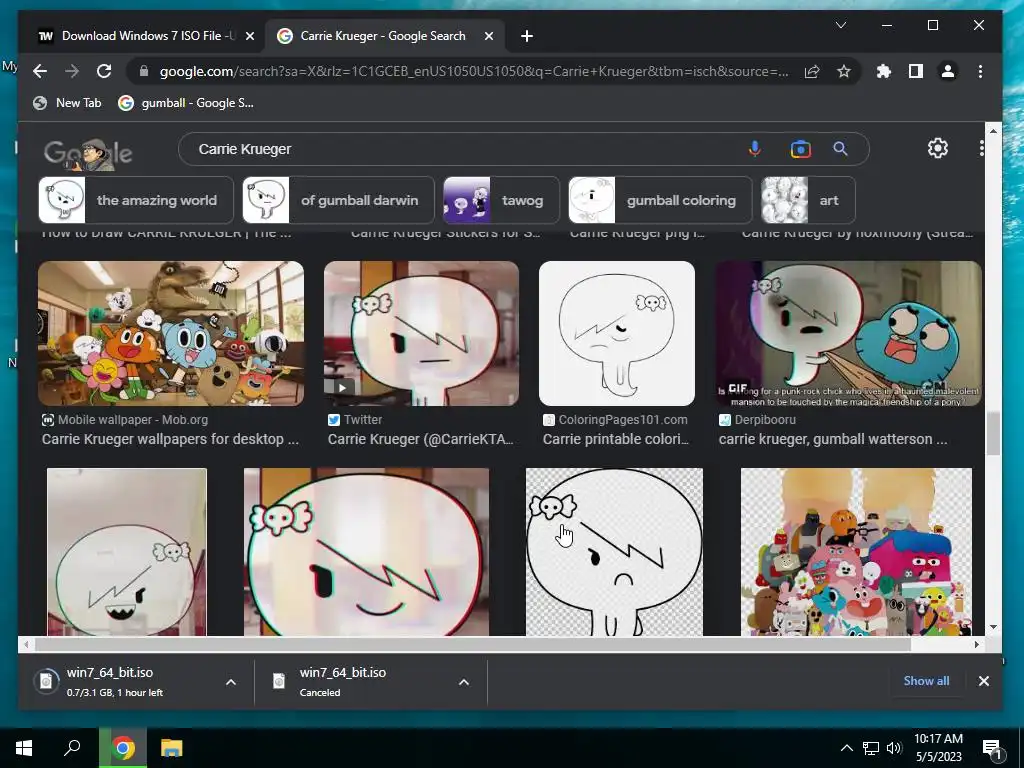
Task: Open the volume control in system tray
Action: (894, 748)
